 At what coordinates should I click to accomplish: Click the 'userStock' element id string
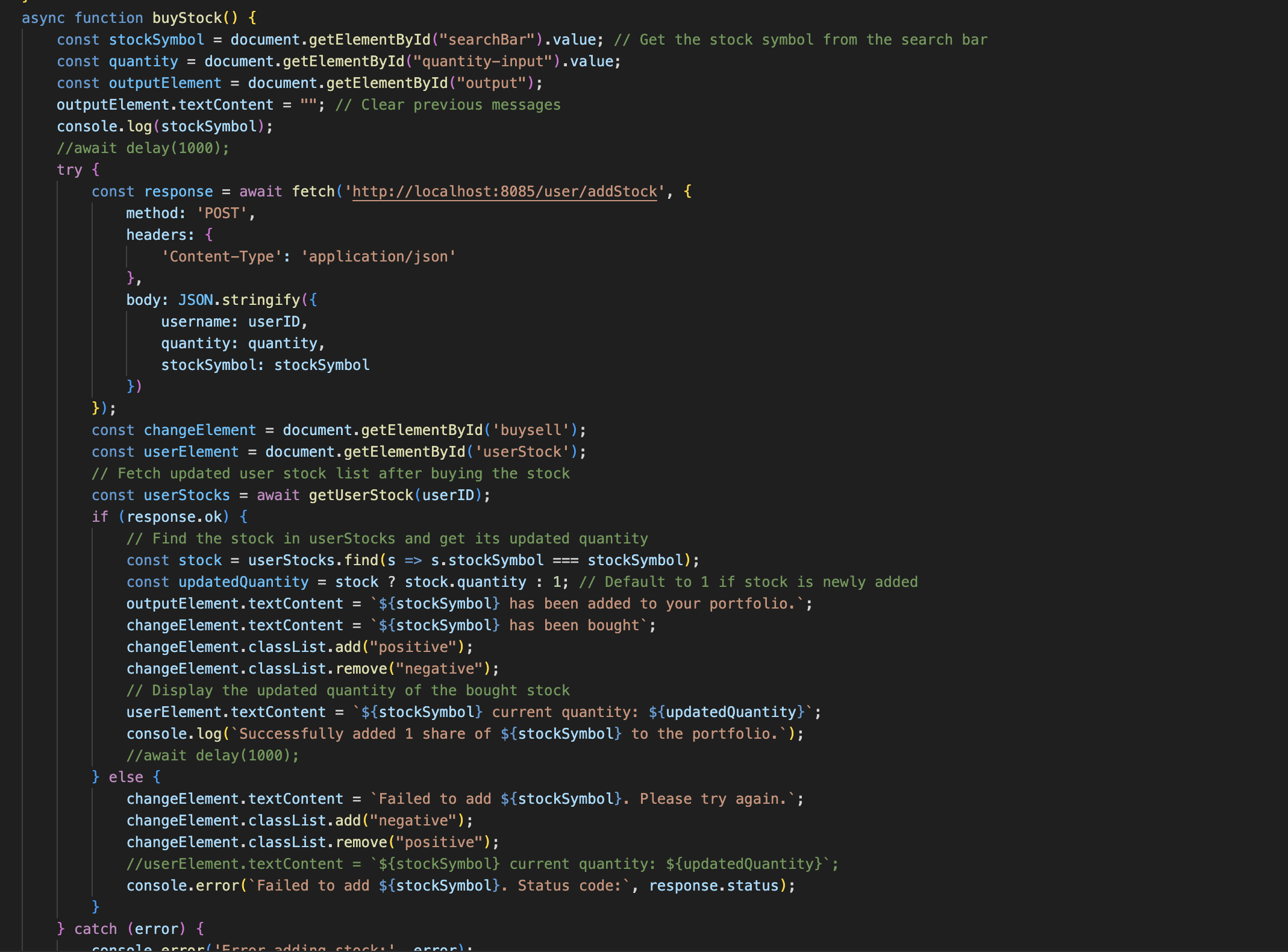click(x=522, y=452)
